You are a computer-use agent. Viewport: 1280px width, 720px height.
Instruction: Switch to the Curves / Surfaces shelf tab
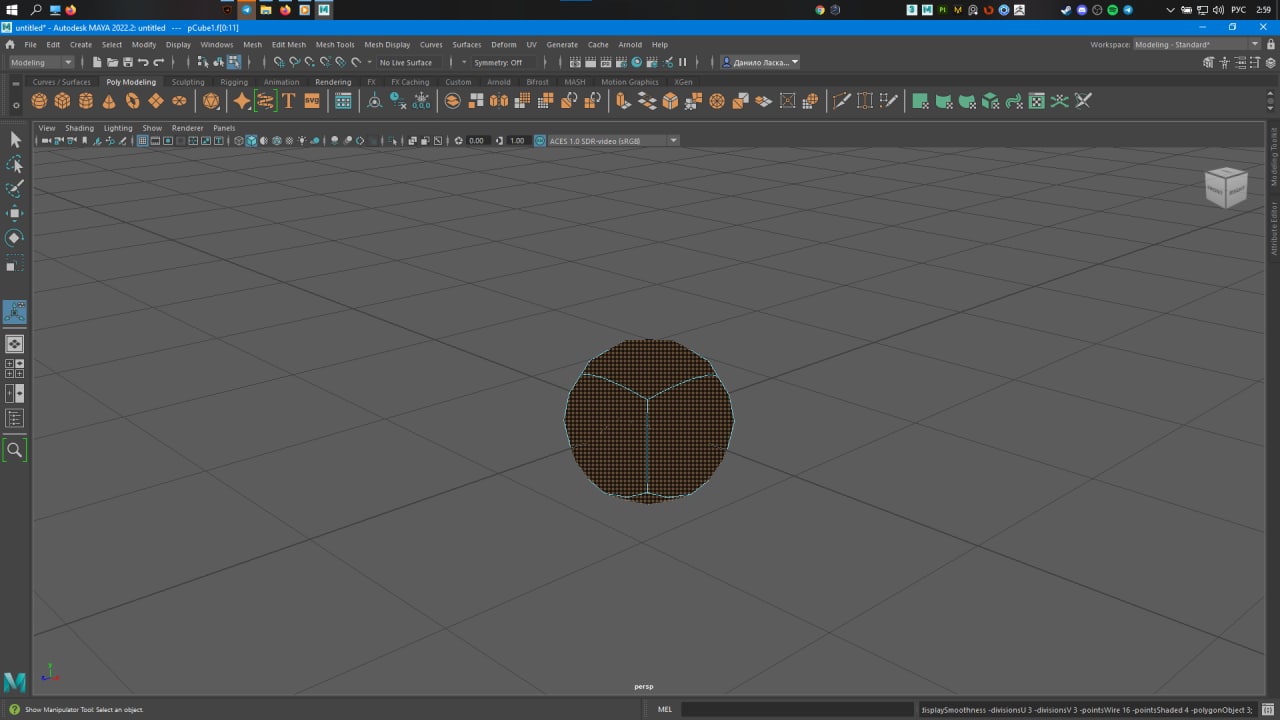click(x=62, y=82)
